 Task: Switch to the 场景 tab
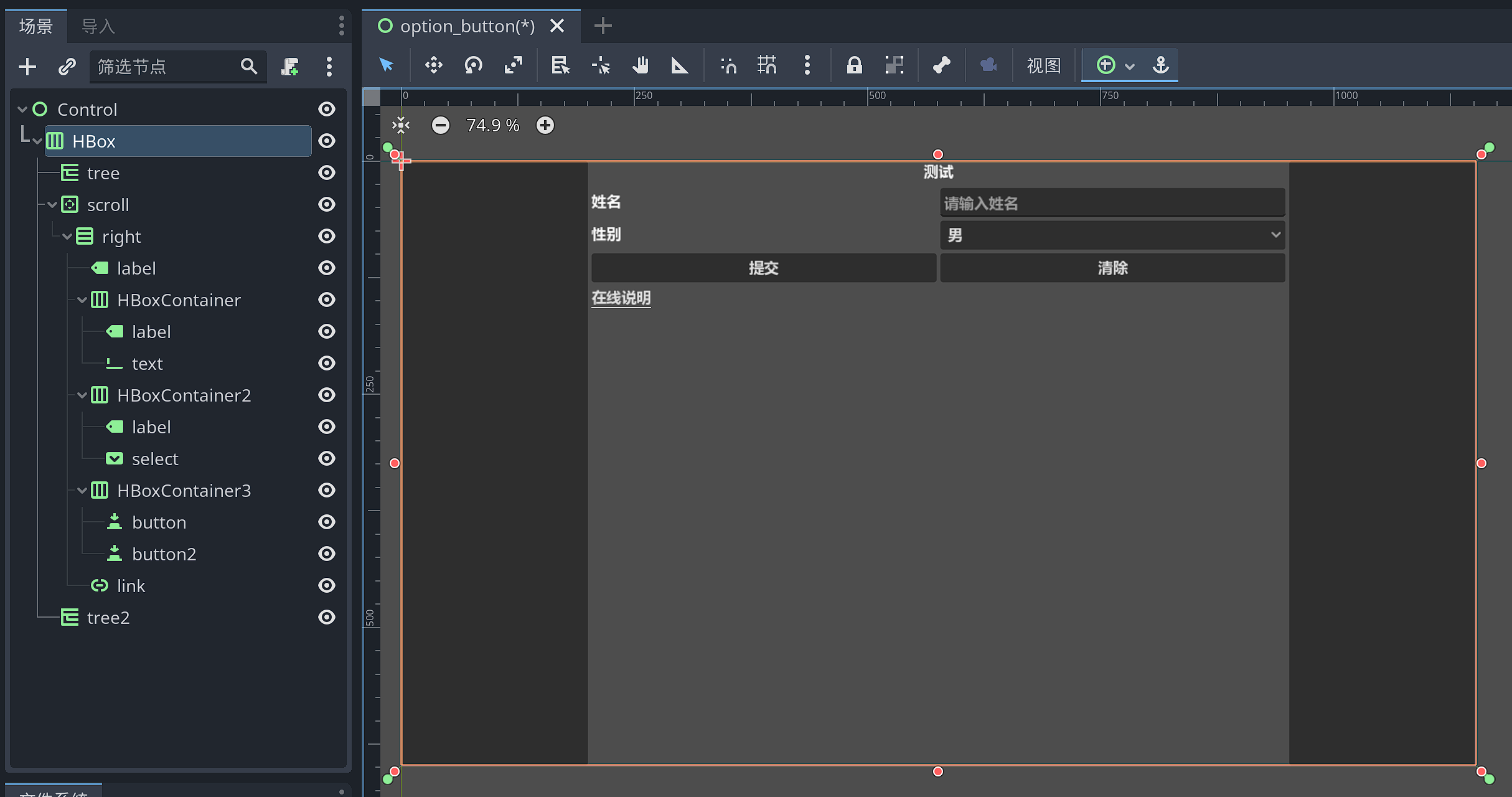pyautogui.click(x=36, y=26)
